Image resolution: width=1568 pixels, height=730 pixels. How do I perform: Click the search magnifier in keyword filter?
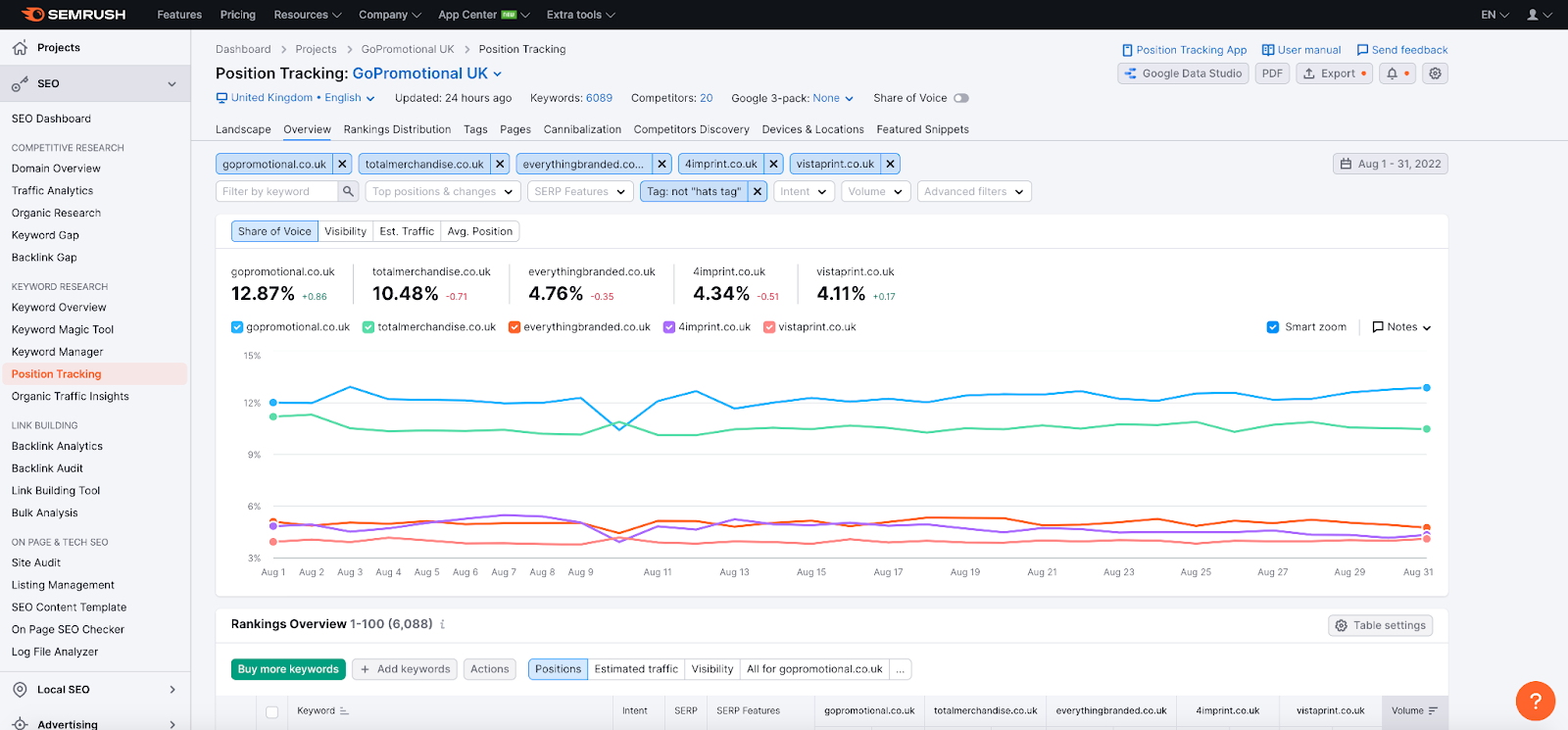(347, 192)
